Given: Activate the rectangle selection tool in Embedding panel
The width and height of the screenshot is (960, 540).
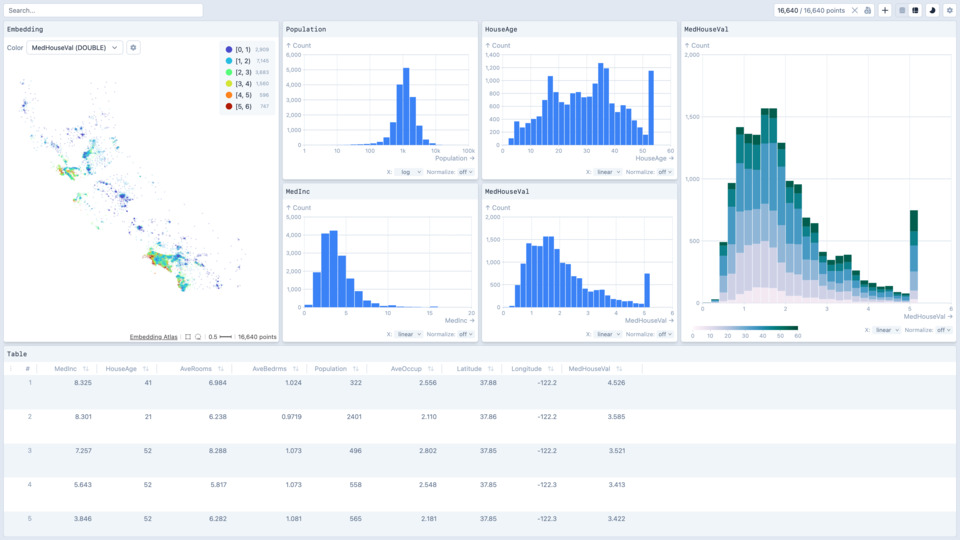Looking at the screenshot, I should coord(188,337).
